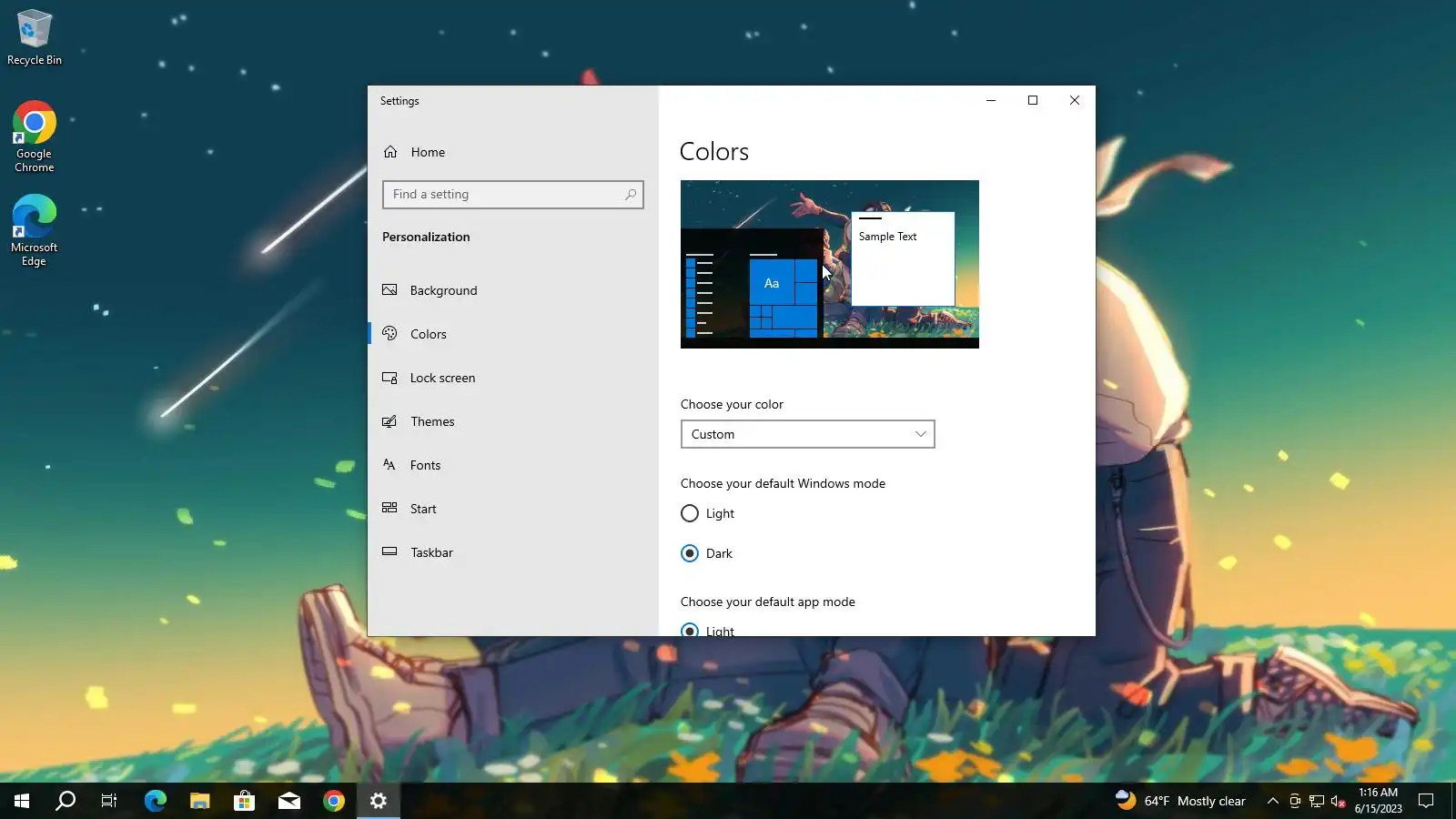Viewport: 1456px width, 819px height.
Task: Open File Explorer from the taskbar
Action: click(x=200, y=801)
